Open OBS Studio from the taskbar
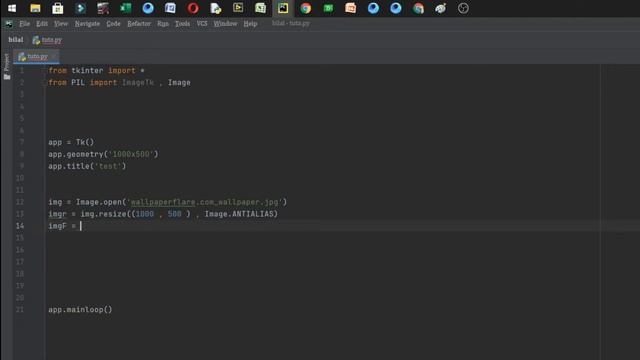This screenshot has height=360, width=640. pos(463,8)
